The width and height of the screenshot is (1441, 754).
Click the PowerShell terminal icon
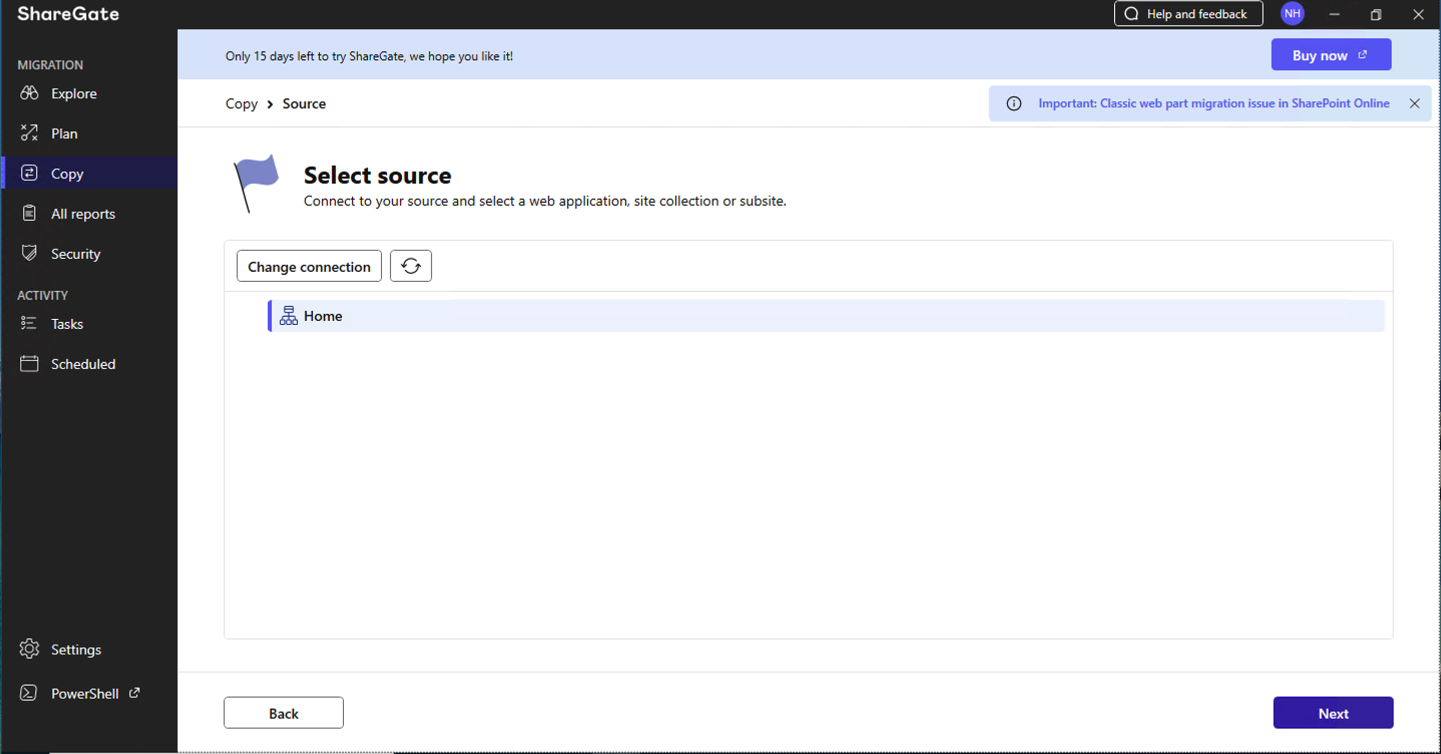(29, 693)
